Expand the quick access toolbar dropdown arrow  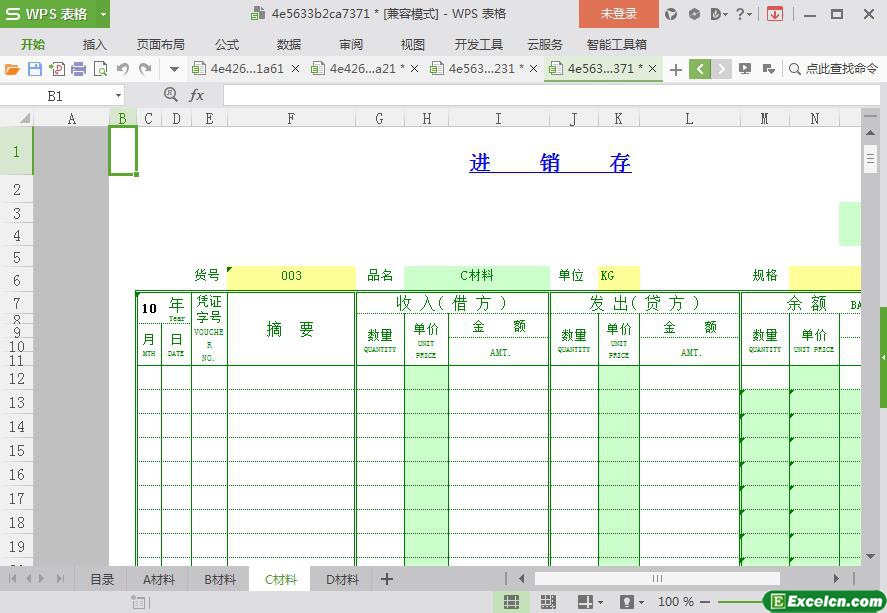click(x=174, y=69)
